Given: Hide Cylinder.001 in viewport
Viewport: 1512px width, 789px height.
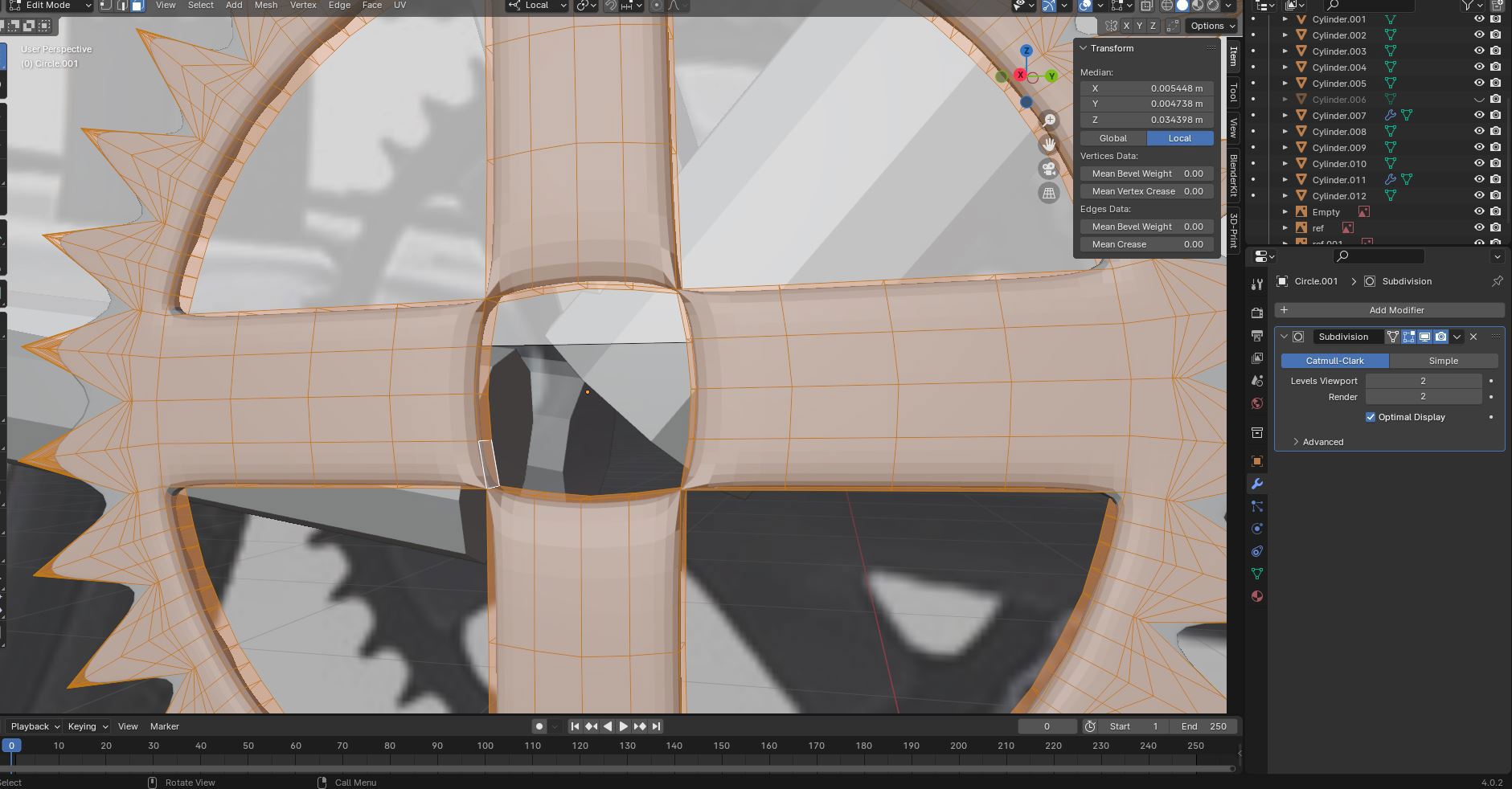Looking at the screenshot, I should [1479, 19].
